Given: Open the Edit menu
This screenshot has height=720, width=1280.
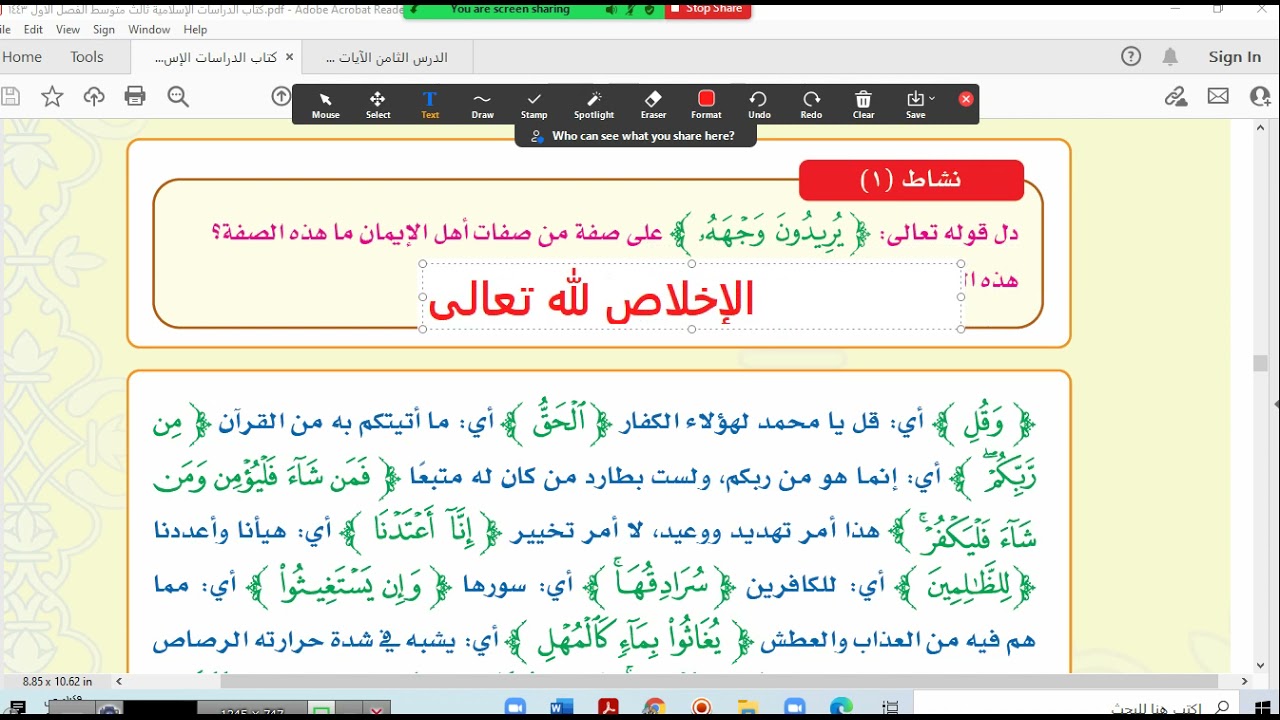Looking at the screenshot, I should pos(34,30).
